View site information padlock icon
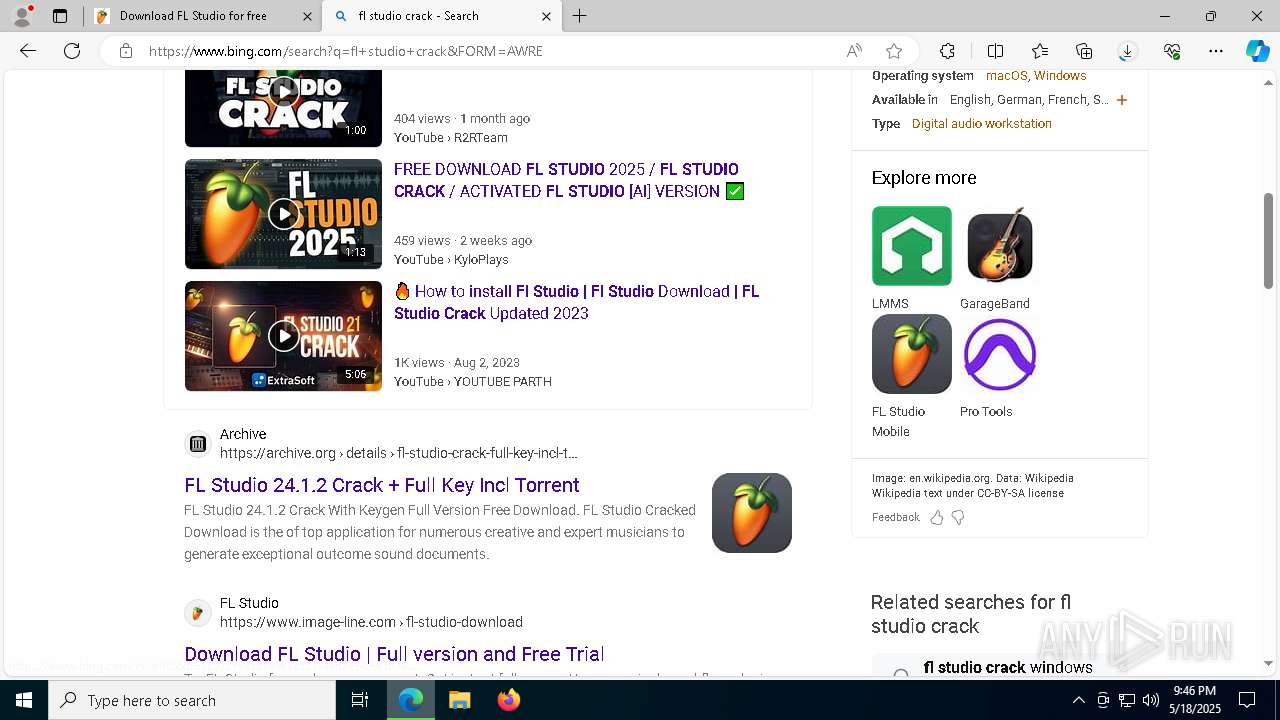The height and width of the screenshot is (720, 1280). pos(126,51)
